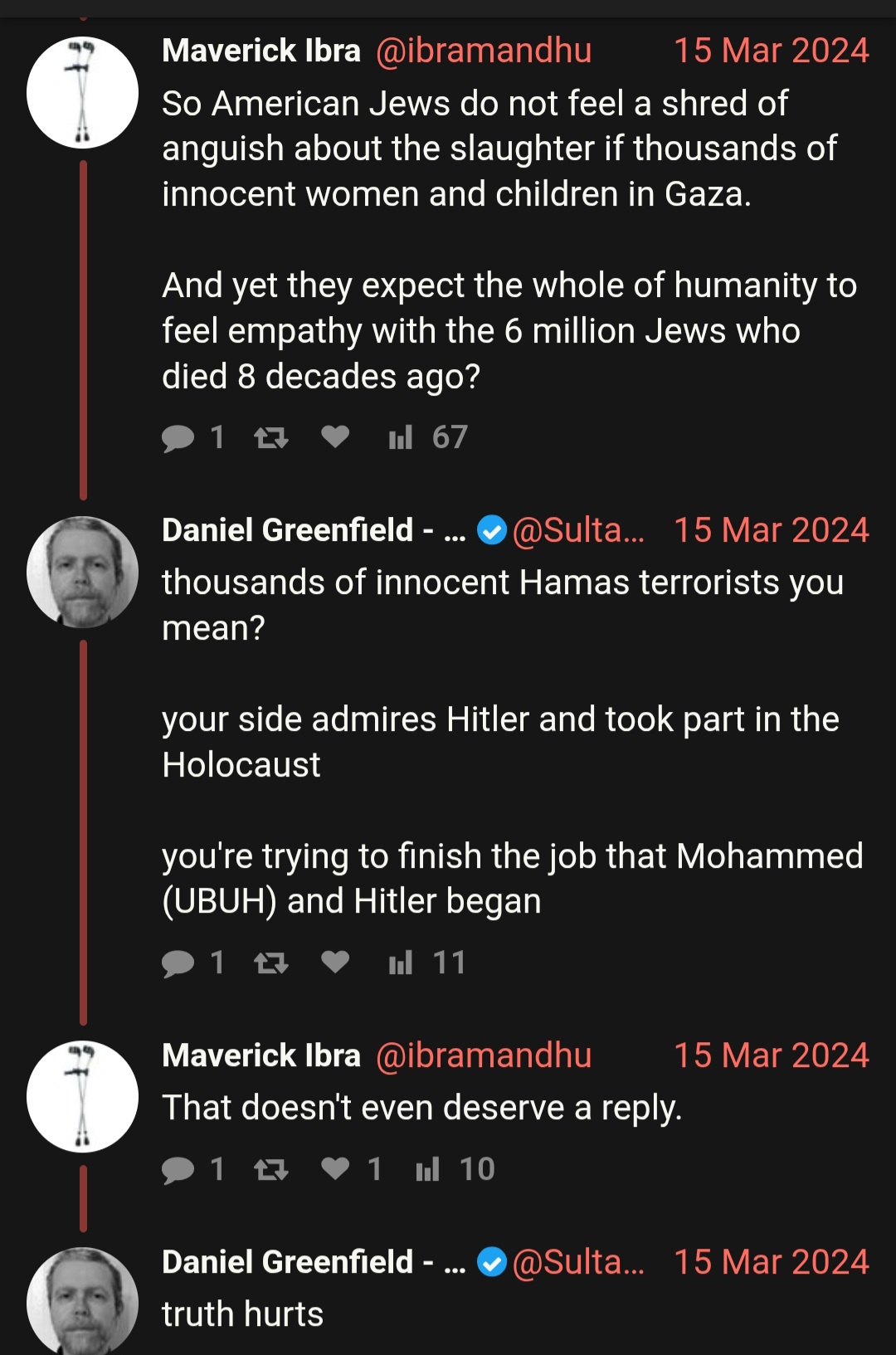Reply to Daniel Greenfield's Hamas post
Viewport: 896px width, 1355px height.
pos(178,963)
